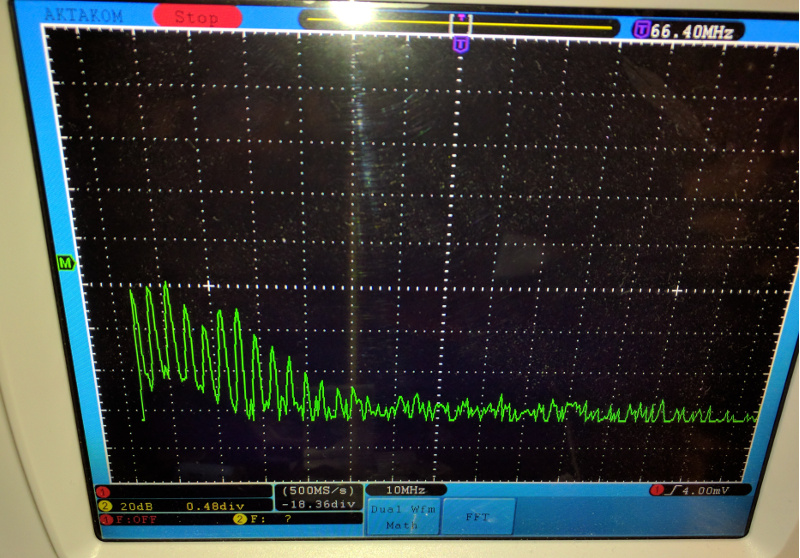The width and height of the screenshot is (800, 558).
Task: Click the red Stop status indicator
Action: click(195, 17)
